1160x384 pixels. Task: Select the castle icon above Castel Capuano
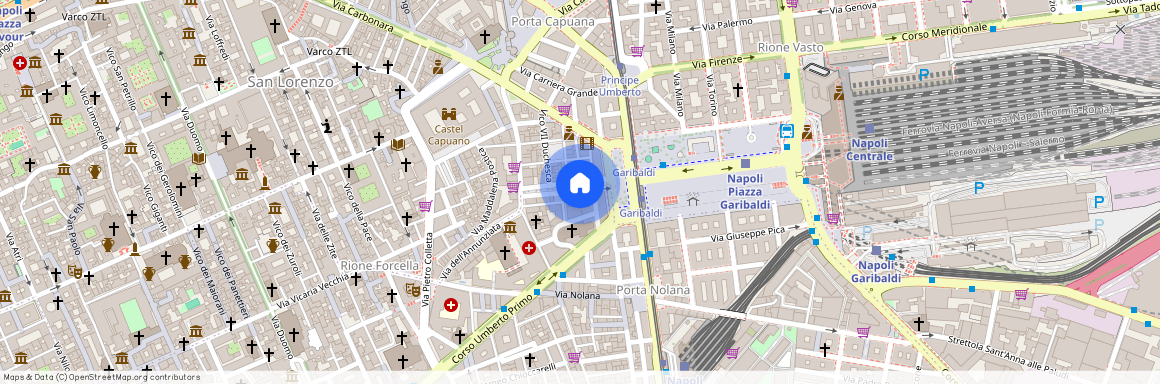point(448,115)
